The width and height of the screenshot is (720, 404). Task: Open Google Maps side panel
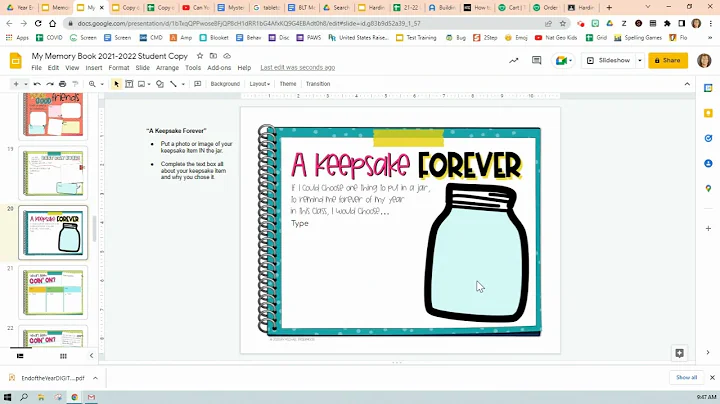[x=708, y=189]
